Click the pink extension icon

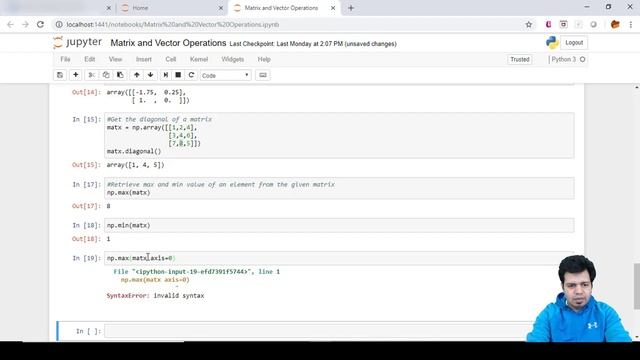[x=548, y=24]
